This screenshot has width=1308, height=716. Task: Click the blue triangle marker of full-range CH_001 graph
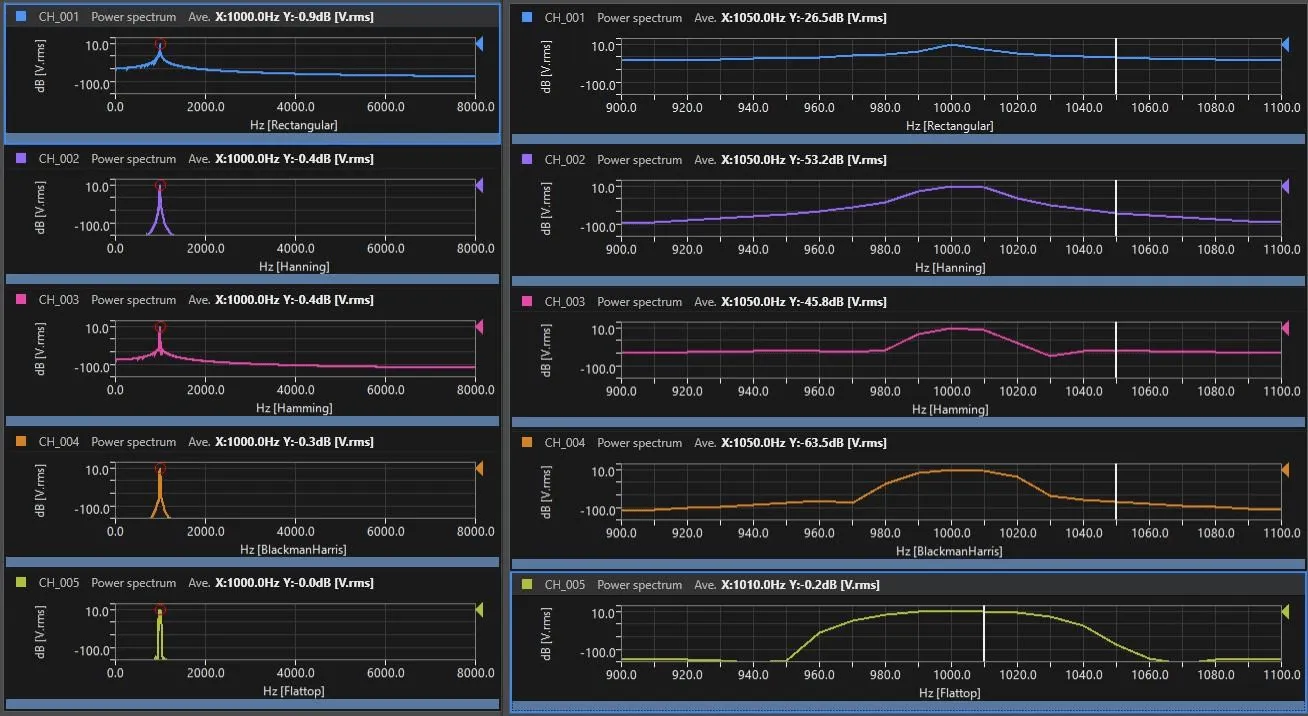(479, 44)
